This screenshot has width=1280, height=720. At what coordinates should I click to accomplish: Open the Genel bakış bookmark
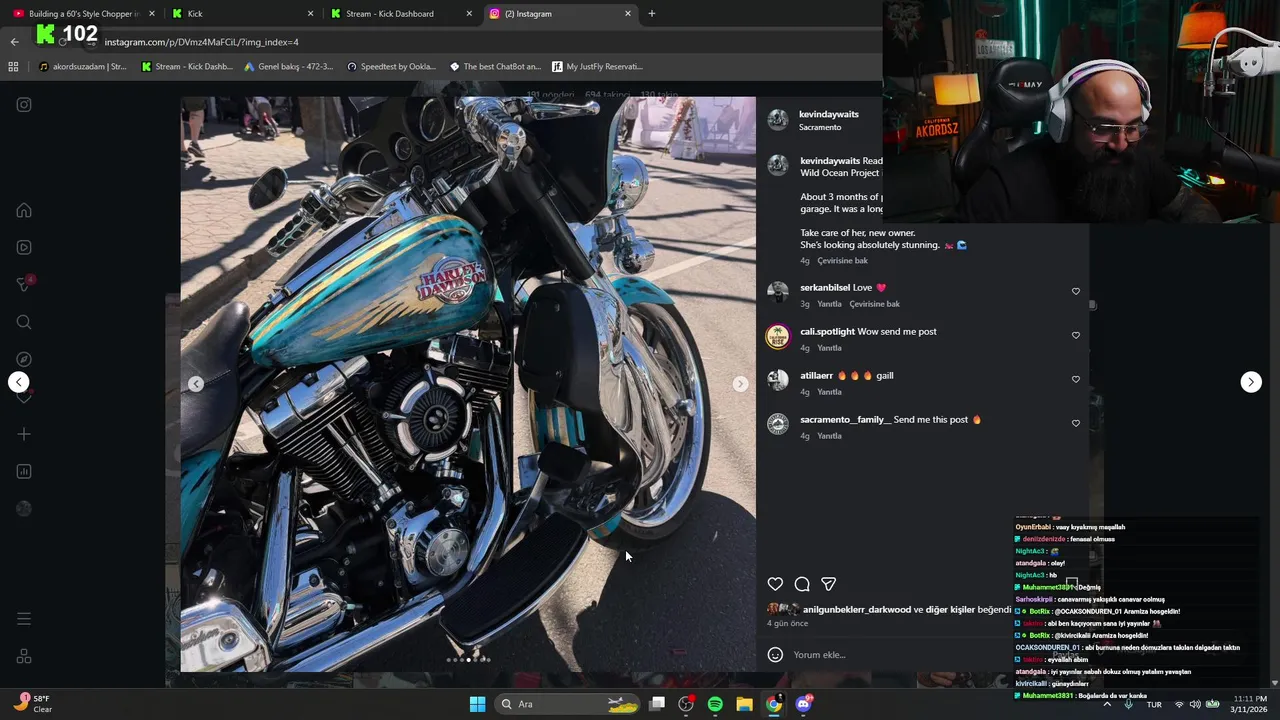tap(288, 67)
